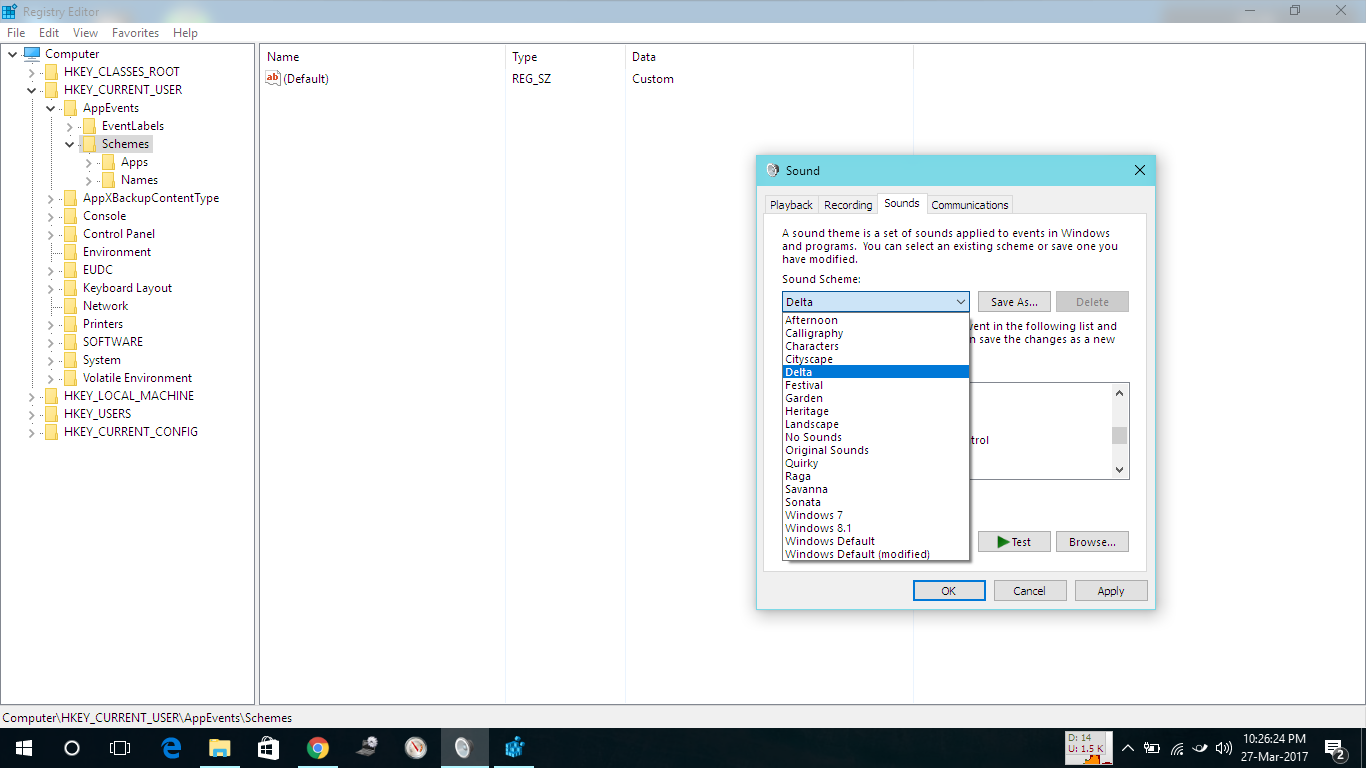Open the laptop-with-gear taskbar app
The image size is (1366, 768).
pyautogui.click(x=367, y=747)
